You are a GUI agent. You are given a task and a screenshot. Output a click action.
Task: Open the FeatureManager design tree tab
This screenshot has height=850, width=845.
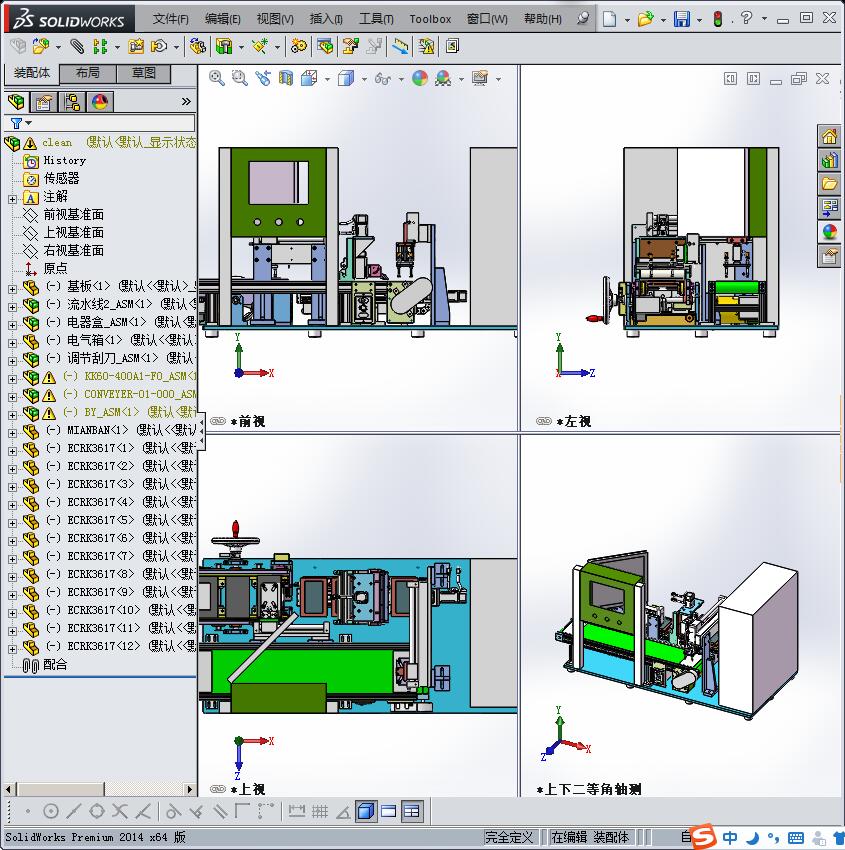point(16,102)
